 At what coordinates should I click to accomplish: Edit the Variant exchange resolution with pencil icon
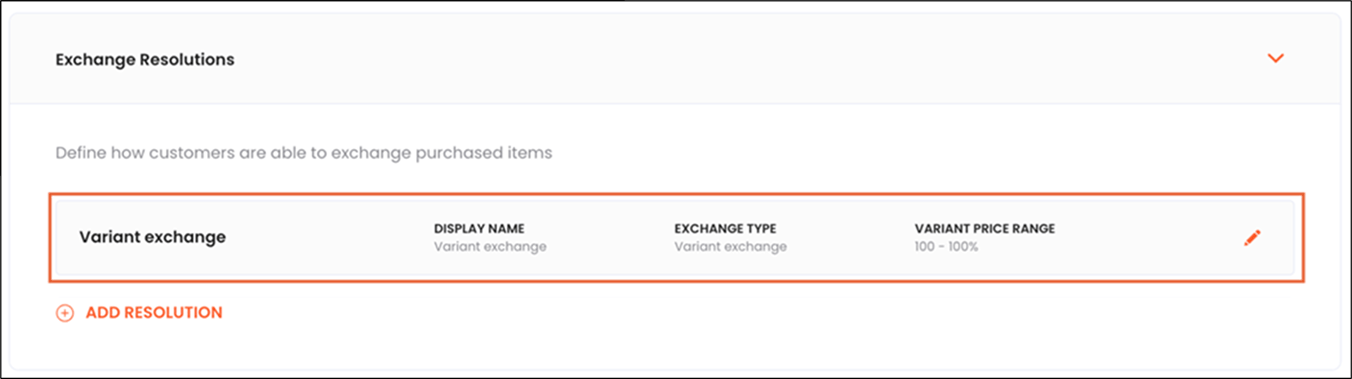pos(1252,238)
